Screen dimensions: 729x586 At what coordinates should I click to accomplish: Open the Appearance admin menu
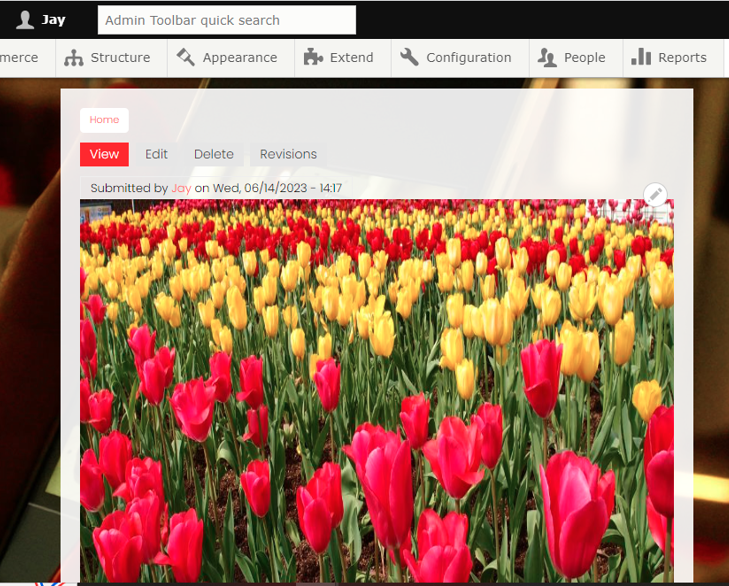click(231, 58)
